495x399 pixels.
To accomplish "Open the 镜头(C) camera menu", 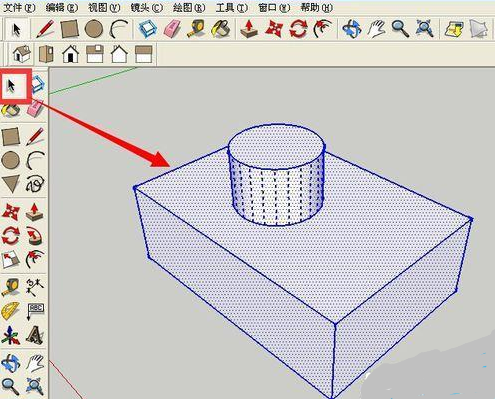I will coord(147,7).
